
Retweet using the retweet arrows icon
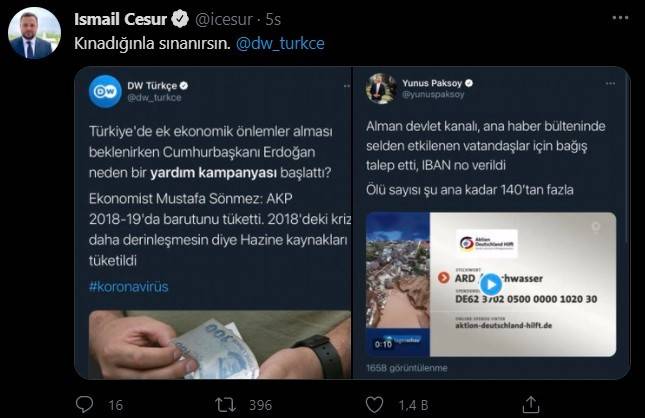226,405
